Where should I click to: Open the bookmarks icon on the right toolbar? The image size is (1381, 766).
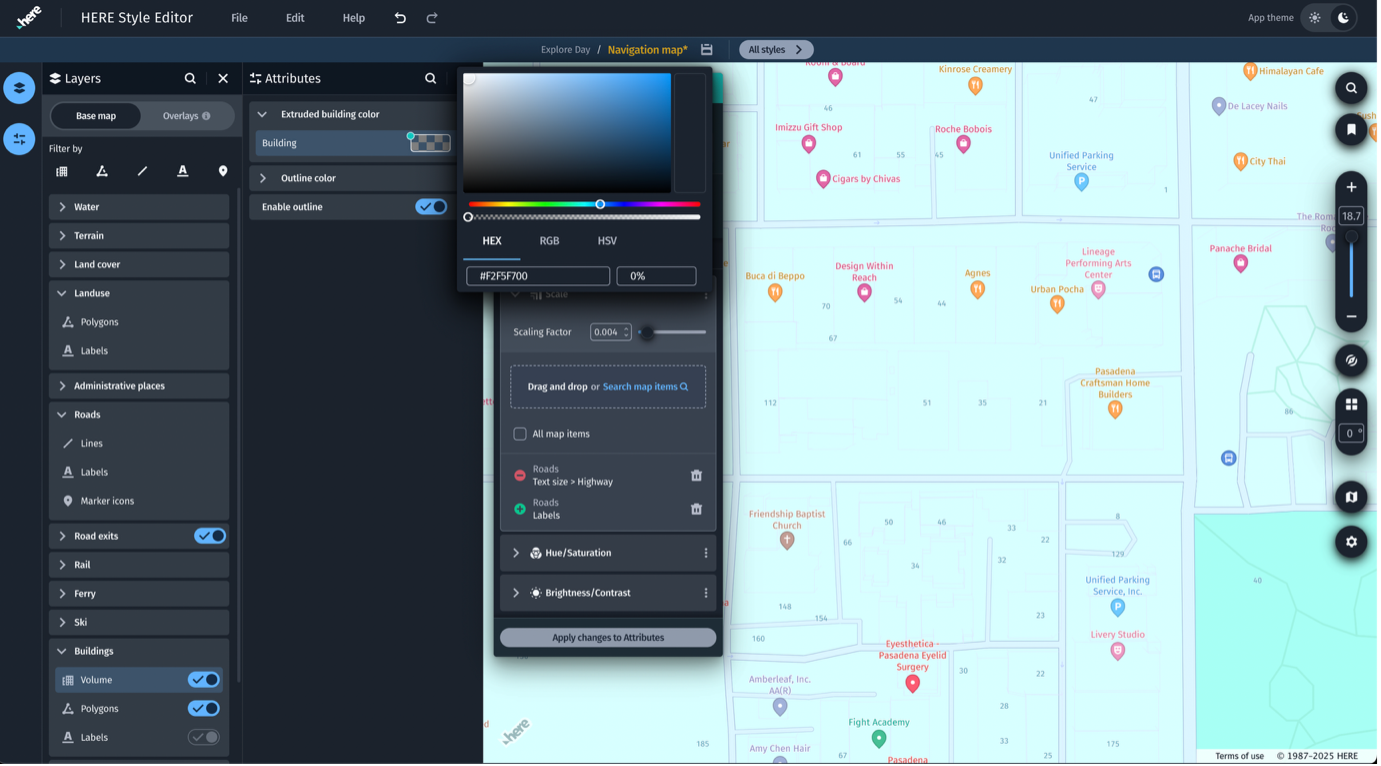click(1351, 129)
